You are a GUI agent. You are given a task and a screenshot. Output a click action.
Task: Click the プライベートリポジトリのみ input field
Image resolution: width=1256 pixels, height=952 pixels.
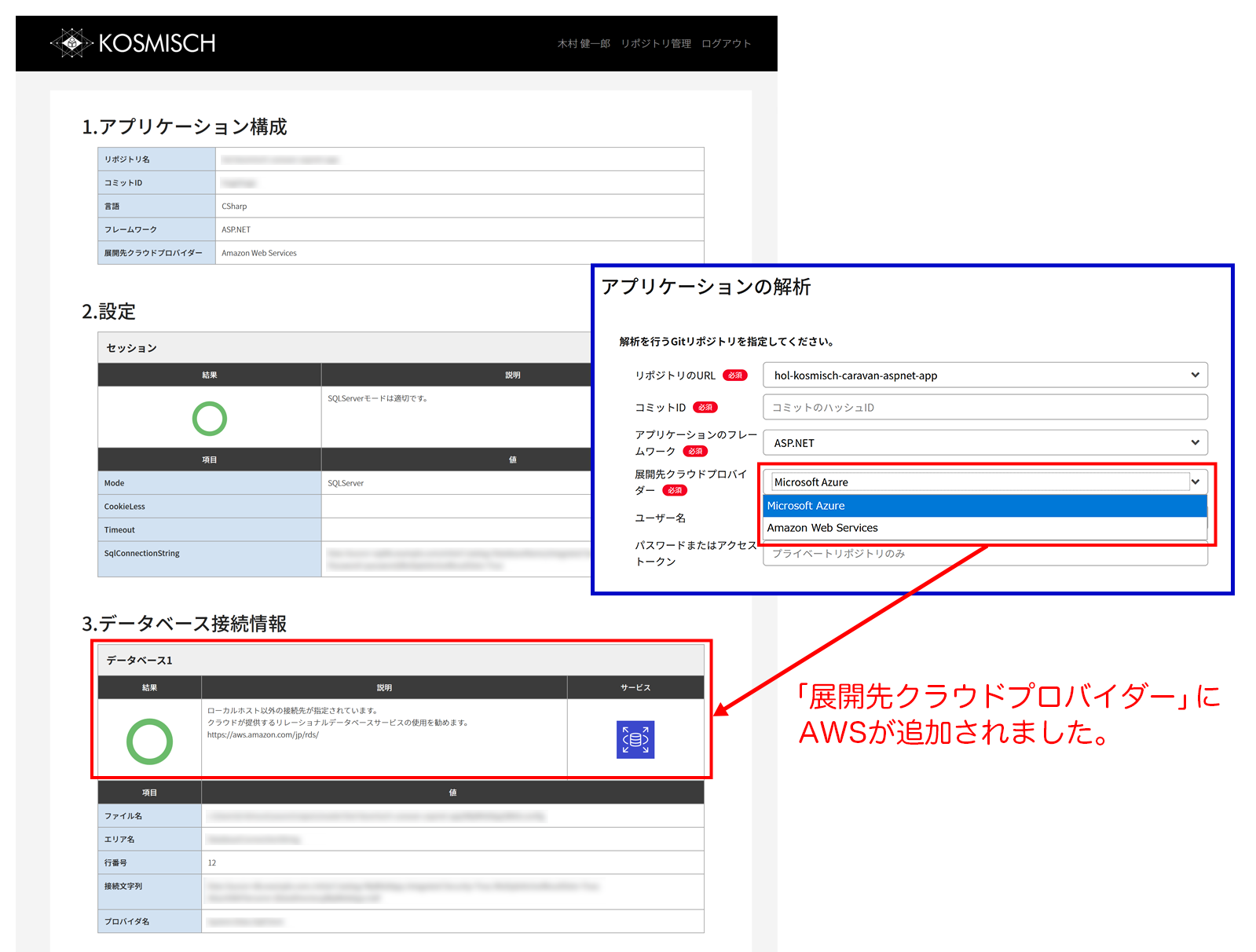tap(985, 554)
